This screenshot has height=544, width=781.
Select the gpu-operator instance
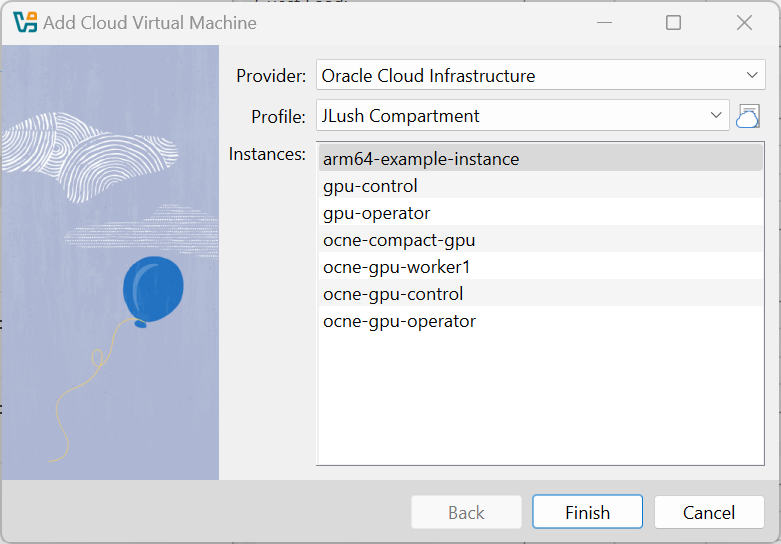(x=377, y=213)
